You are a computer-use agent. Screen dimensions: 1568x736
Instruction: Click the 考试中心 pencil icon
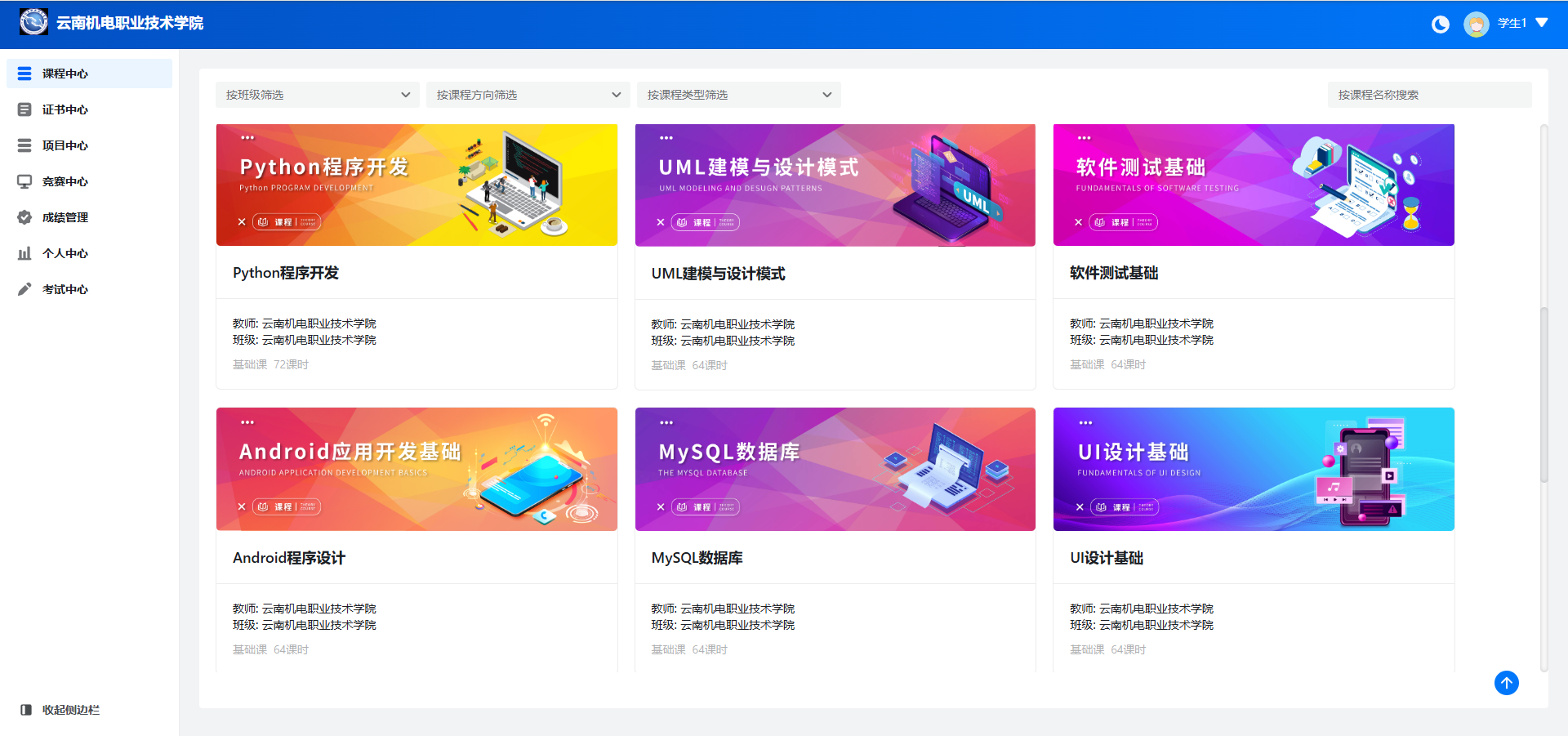24,289
